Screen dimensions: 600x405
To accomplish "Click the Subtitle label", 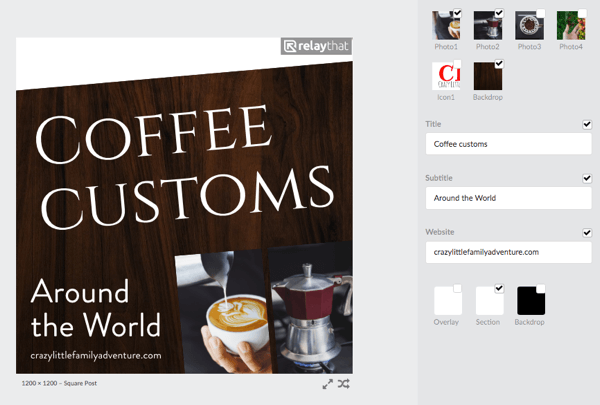I will tap(439, 178).
